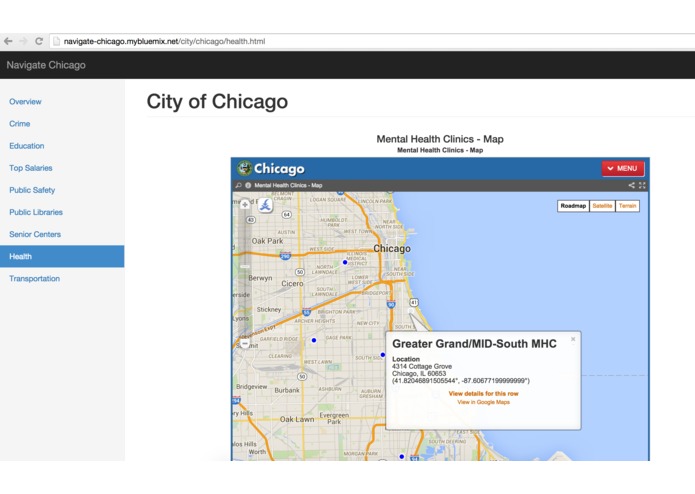Click the Navigate Chicago brand title
Screen dimensions: 695x494
(x=46, y=65)
